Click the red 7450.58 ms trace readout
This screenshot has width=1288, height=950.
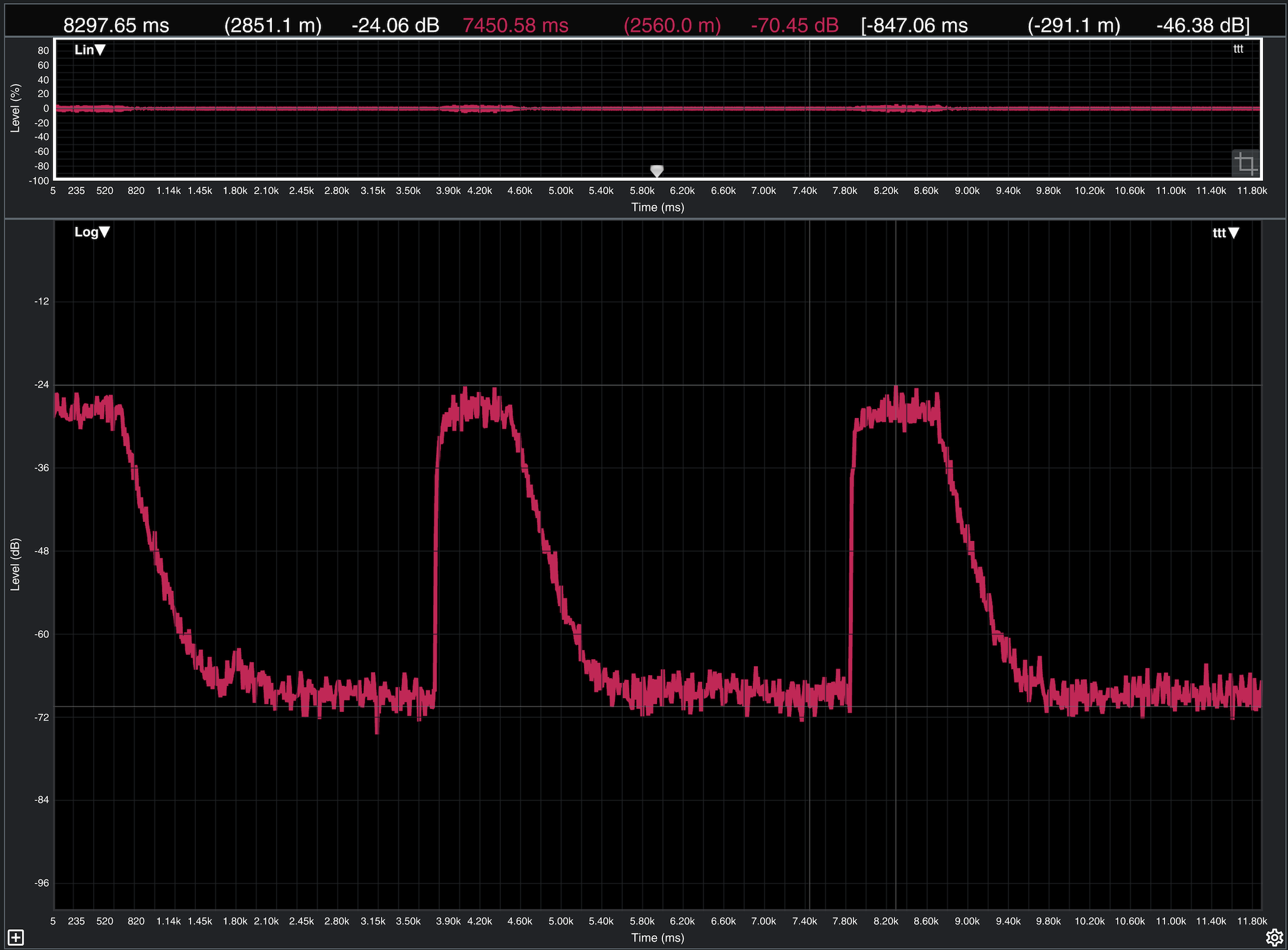coord(515,26)
